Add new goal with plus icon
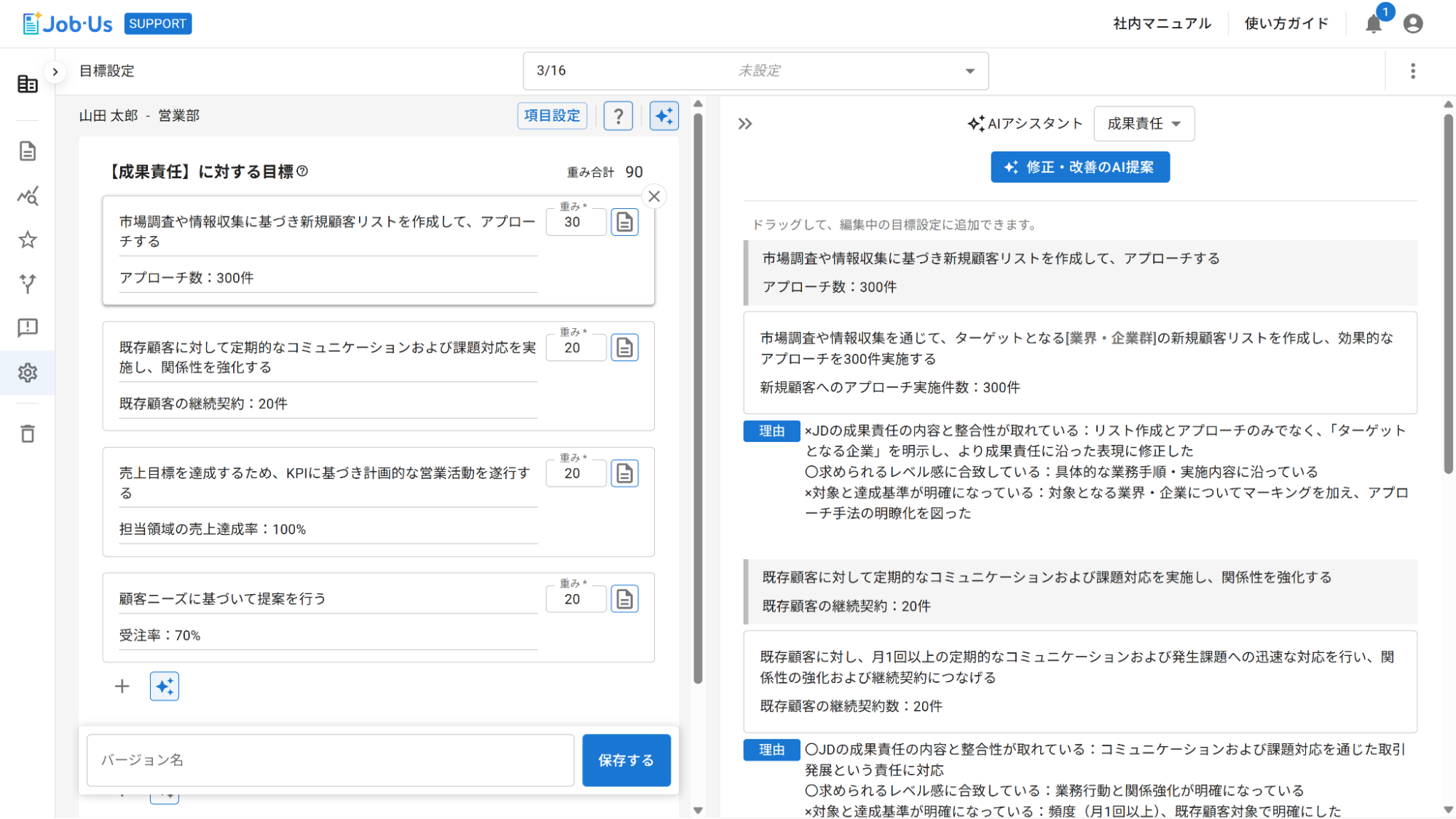1456x819 pixels. point(122,687)
